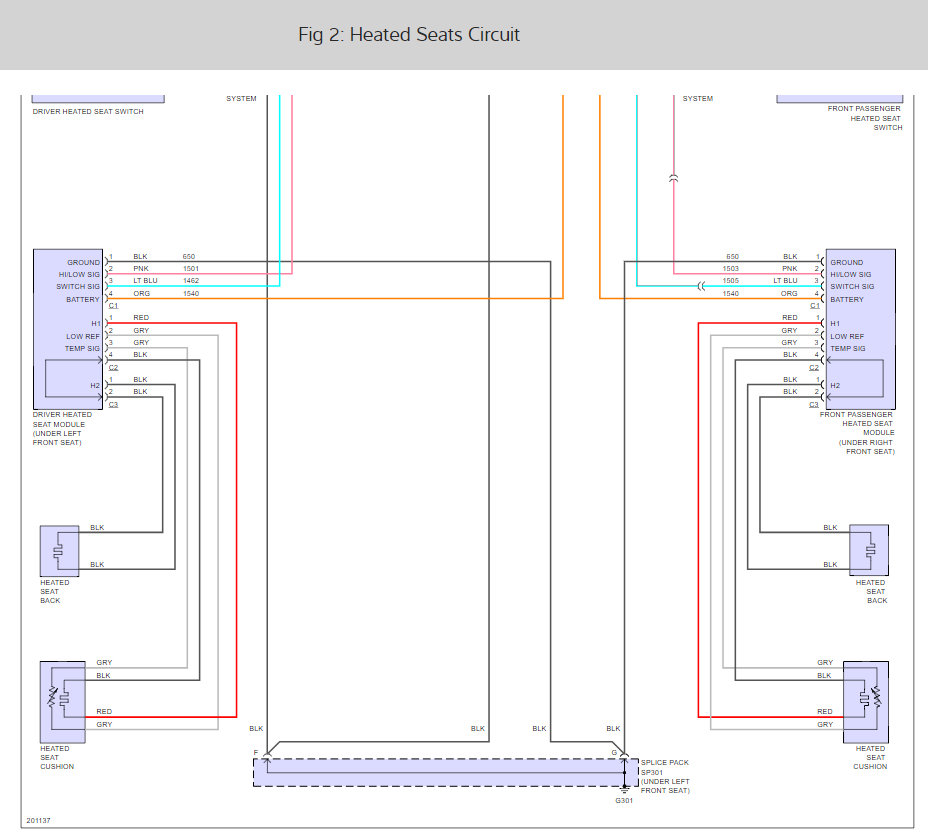Open the C3 connector link on passenger module
Screen dimensions: 928x840
pyautogui.click(x=814, y=404)
